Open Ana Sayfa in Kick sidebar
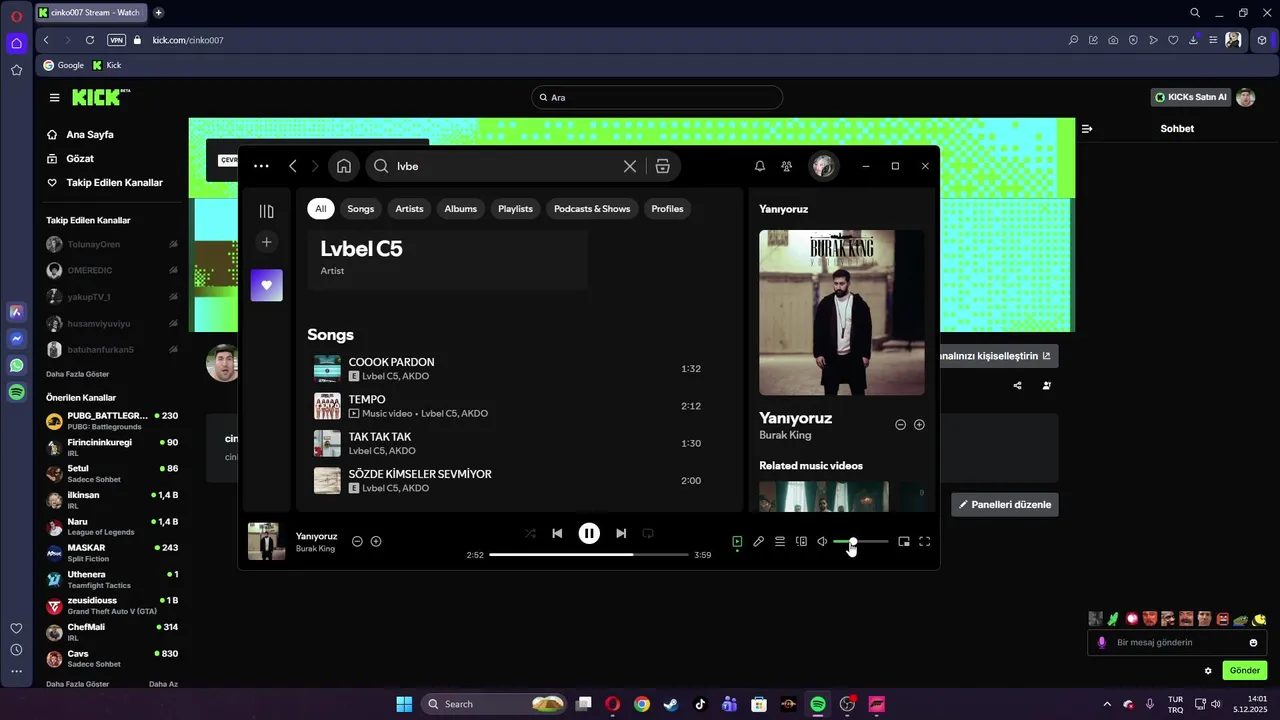 90,134
